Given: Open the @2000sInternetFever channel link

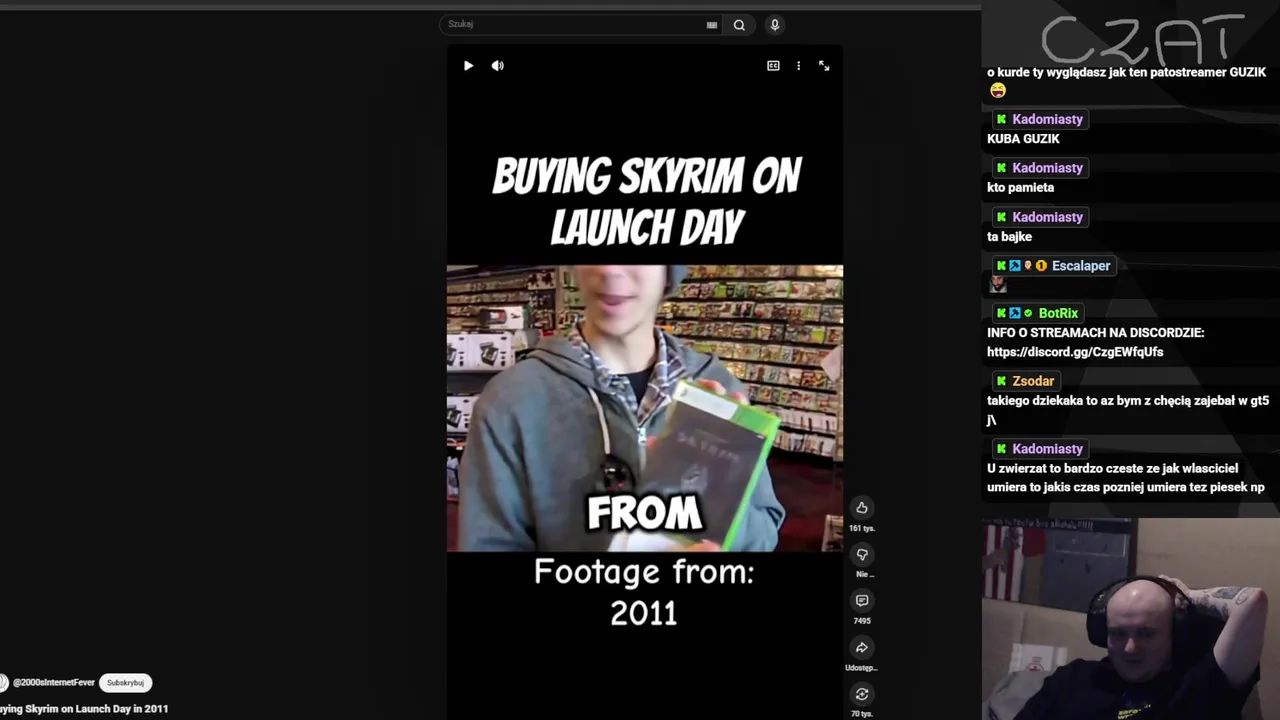Looking at the screenshot, I should click(x=53, y=683).
